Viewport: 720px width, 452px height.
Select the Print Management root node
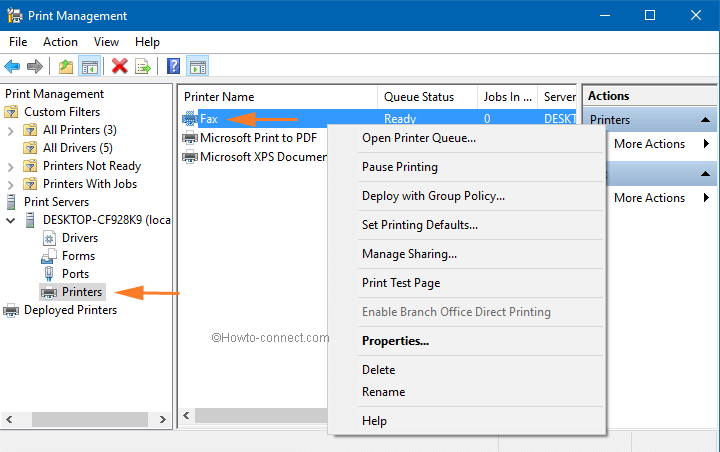coord(54,94)
